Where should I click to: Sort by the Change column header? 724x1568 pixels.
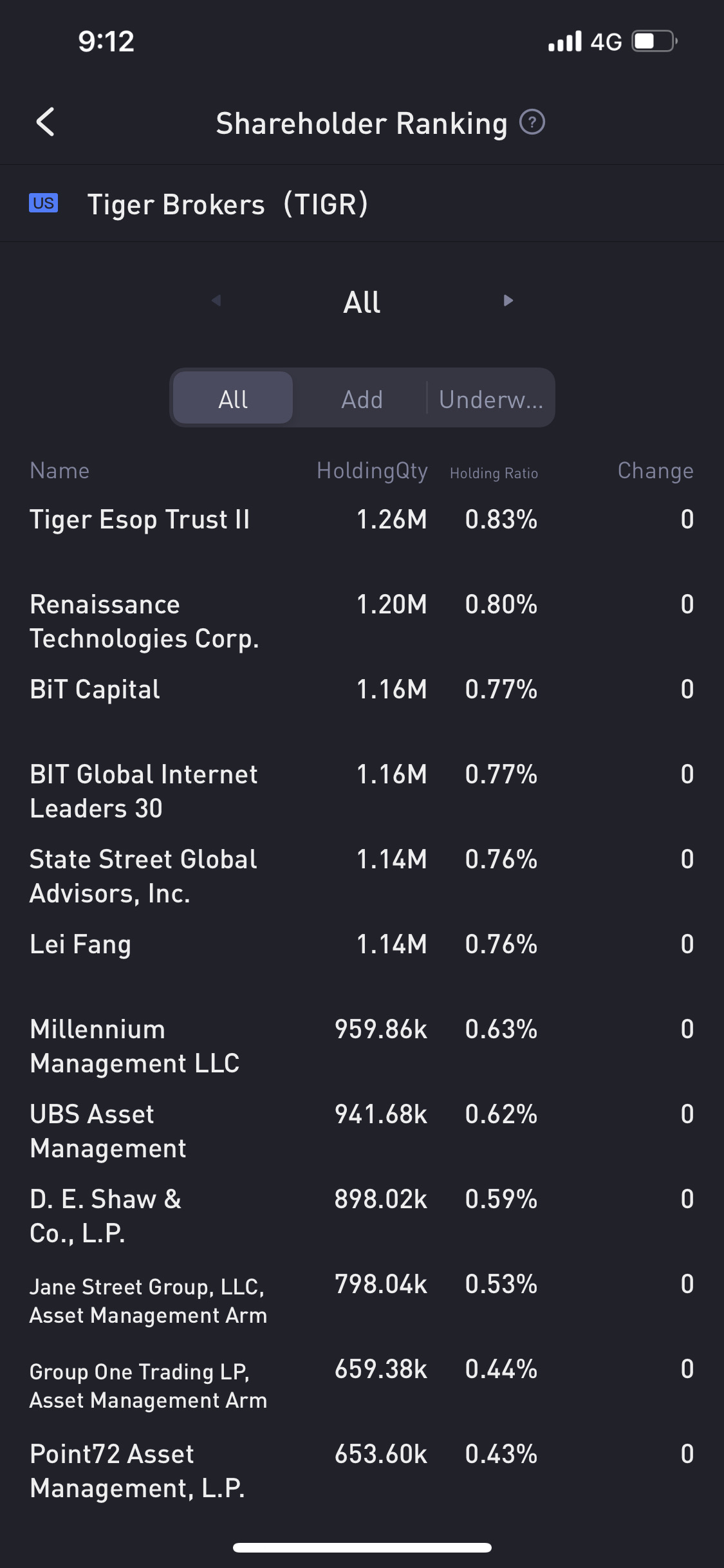(655, 471)
